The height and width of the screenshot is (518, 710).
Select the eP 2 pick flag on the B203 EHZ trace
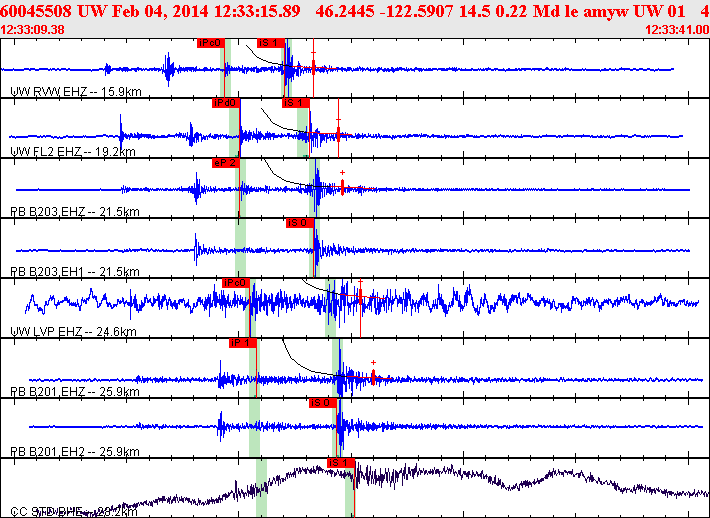225,163
